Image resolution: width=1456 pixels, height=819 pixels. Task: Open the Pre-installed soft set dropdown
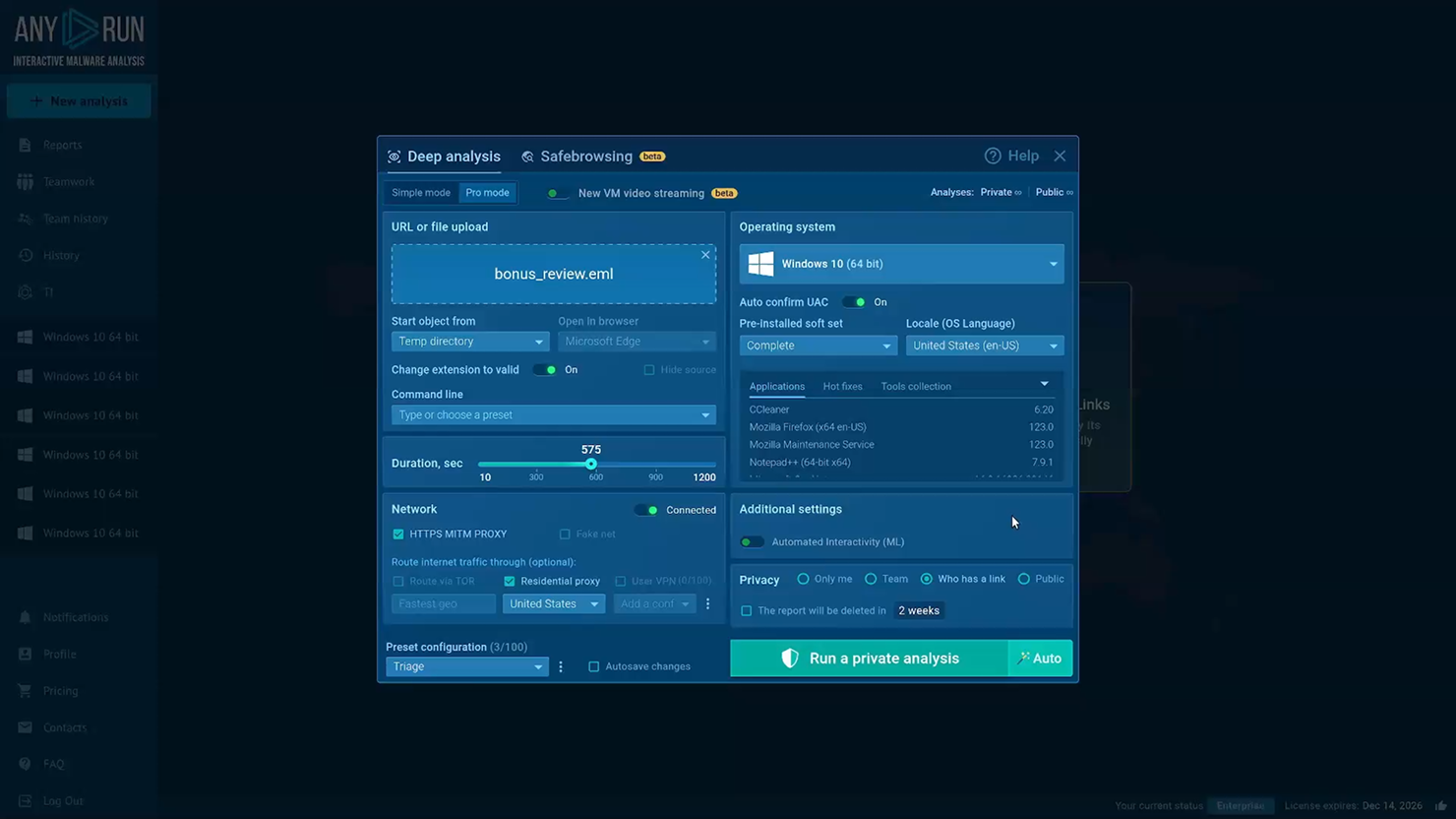(818, 346)
